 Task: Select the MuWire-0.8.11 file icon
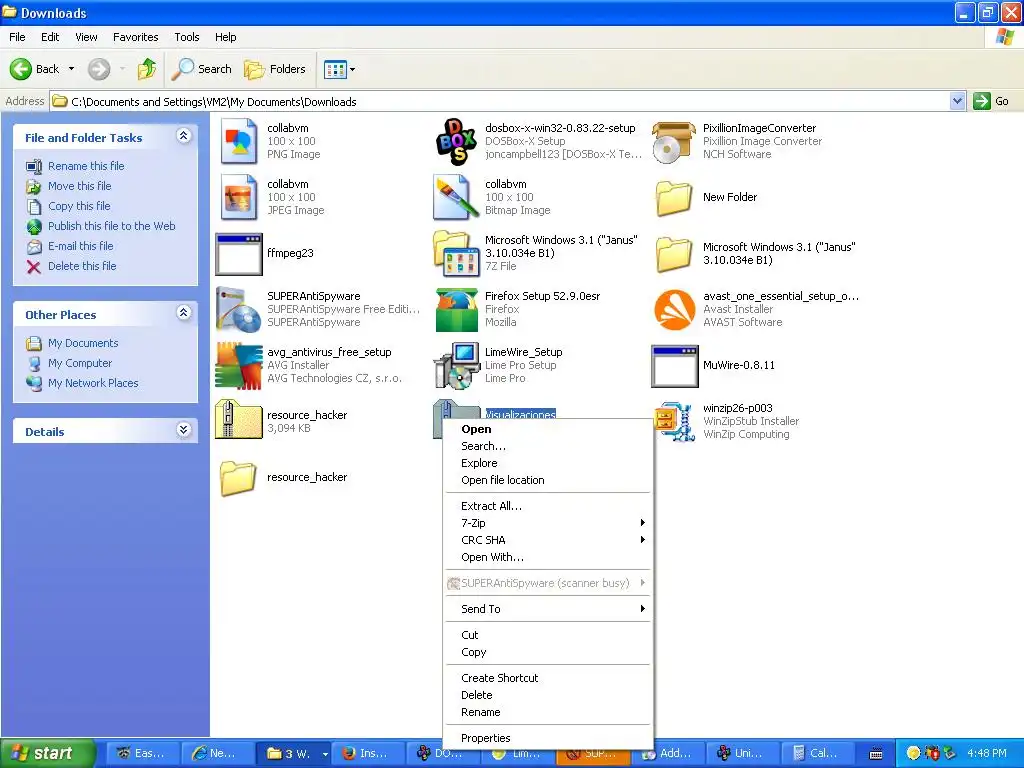[x=675, y=366]
